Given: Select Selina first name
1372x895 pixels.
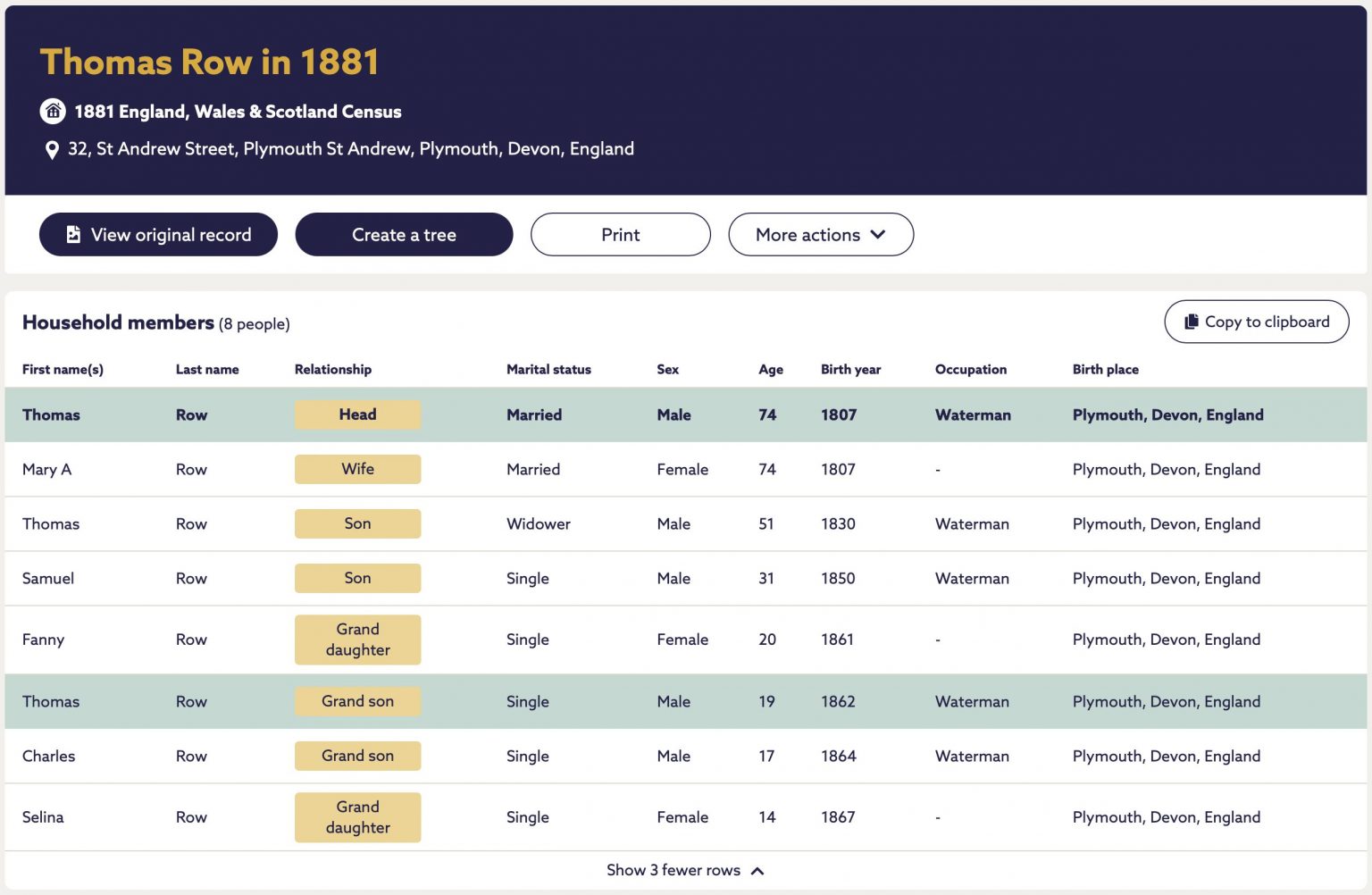Looking at the screenshot, I should point(43,817).
